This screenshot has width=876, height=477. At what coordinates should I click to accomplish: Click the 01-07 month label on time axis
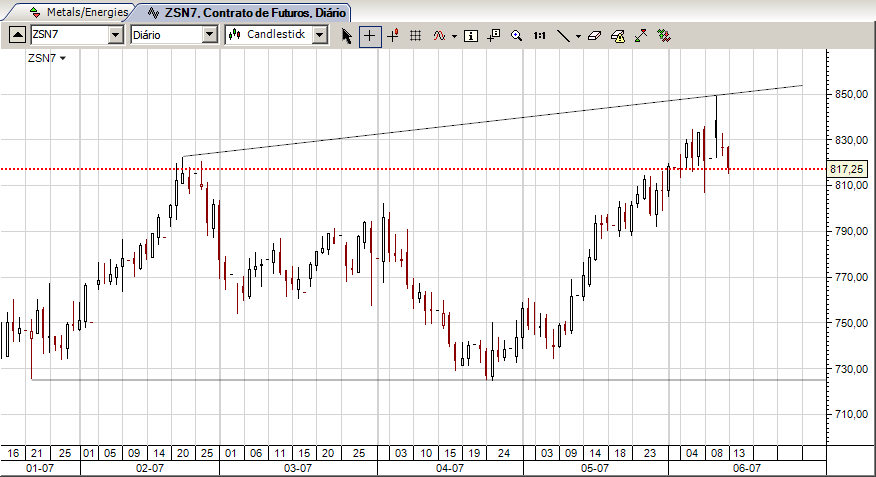[40, 468]
